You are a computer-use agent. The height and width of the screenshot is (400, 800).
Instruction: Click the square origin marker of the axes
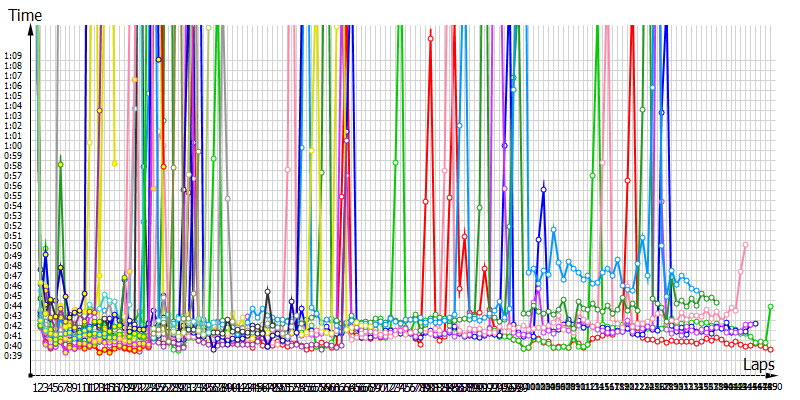click(37, 374)
